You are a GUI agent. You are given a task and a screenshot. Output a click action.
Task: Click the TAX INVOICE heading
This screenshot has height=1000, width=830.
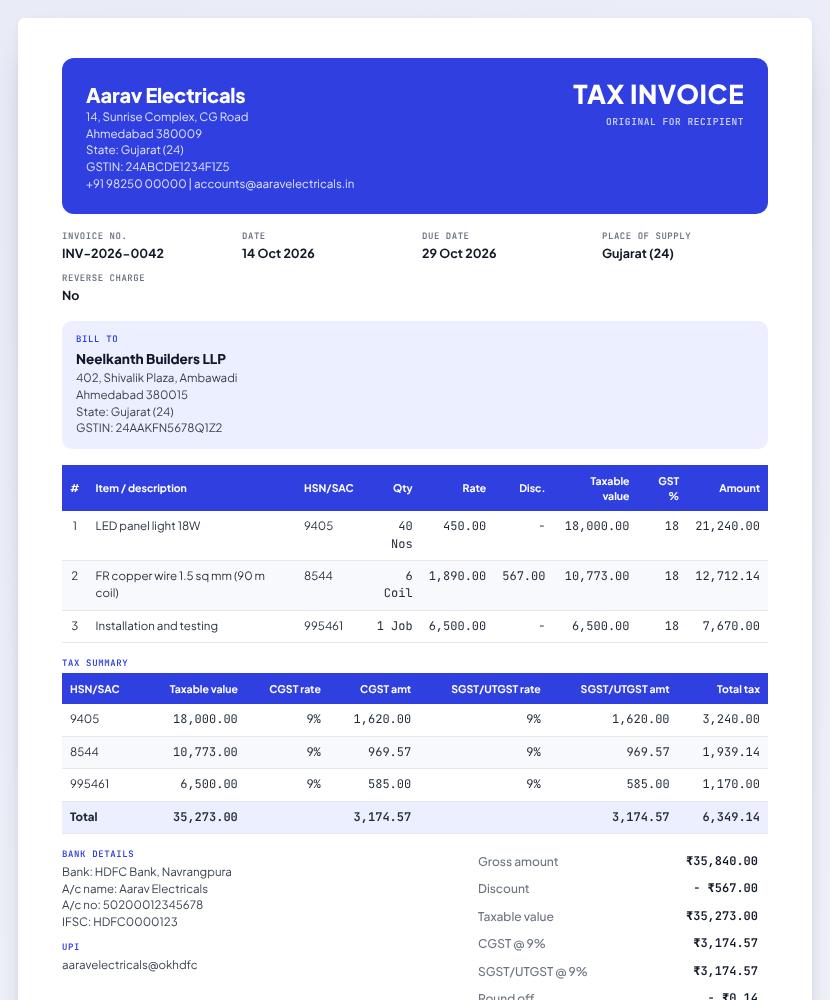658,95
